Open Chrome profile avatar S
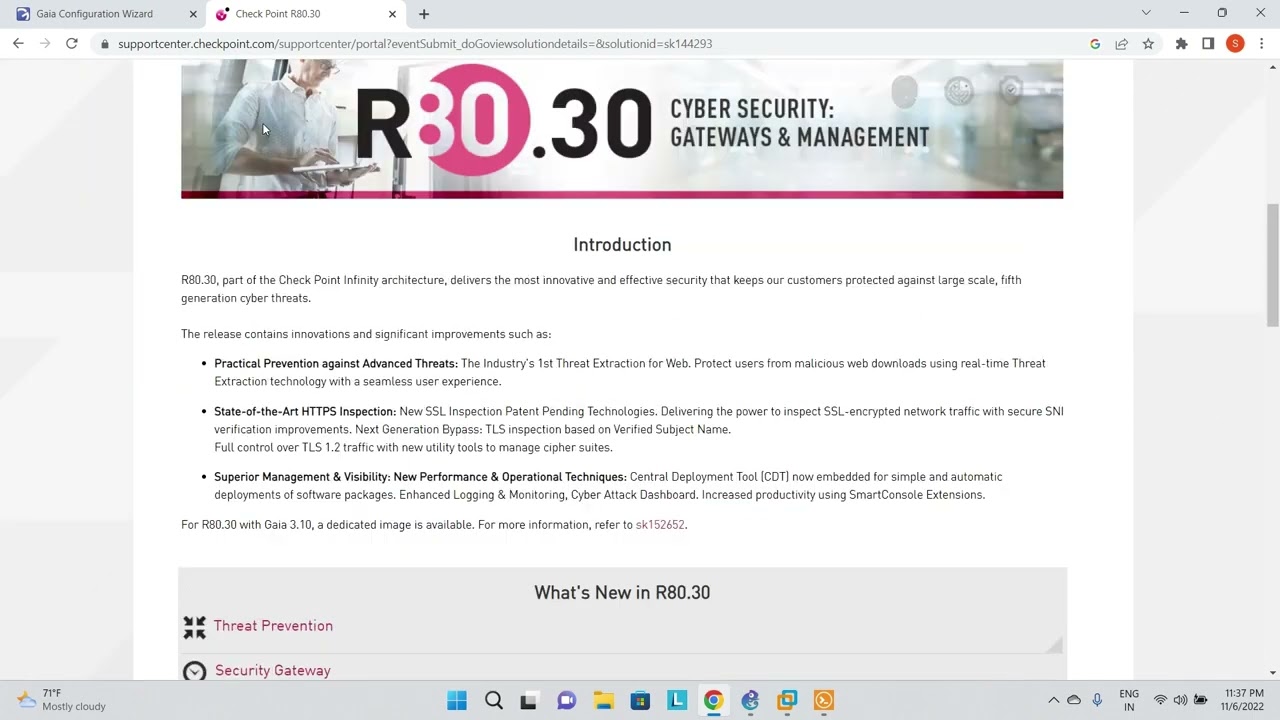 tap(1235, 44)
